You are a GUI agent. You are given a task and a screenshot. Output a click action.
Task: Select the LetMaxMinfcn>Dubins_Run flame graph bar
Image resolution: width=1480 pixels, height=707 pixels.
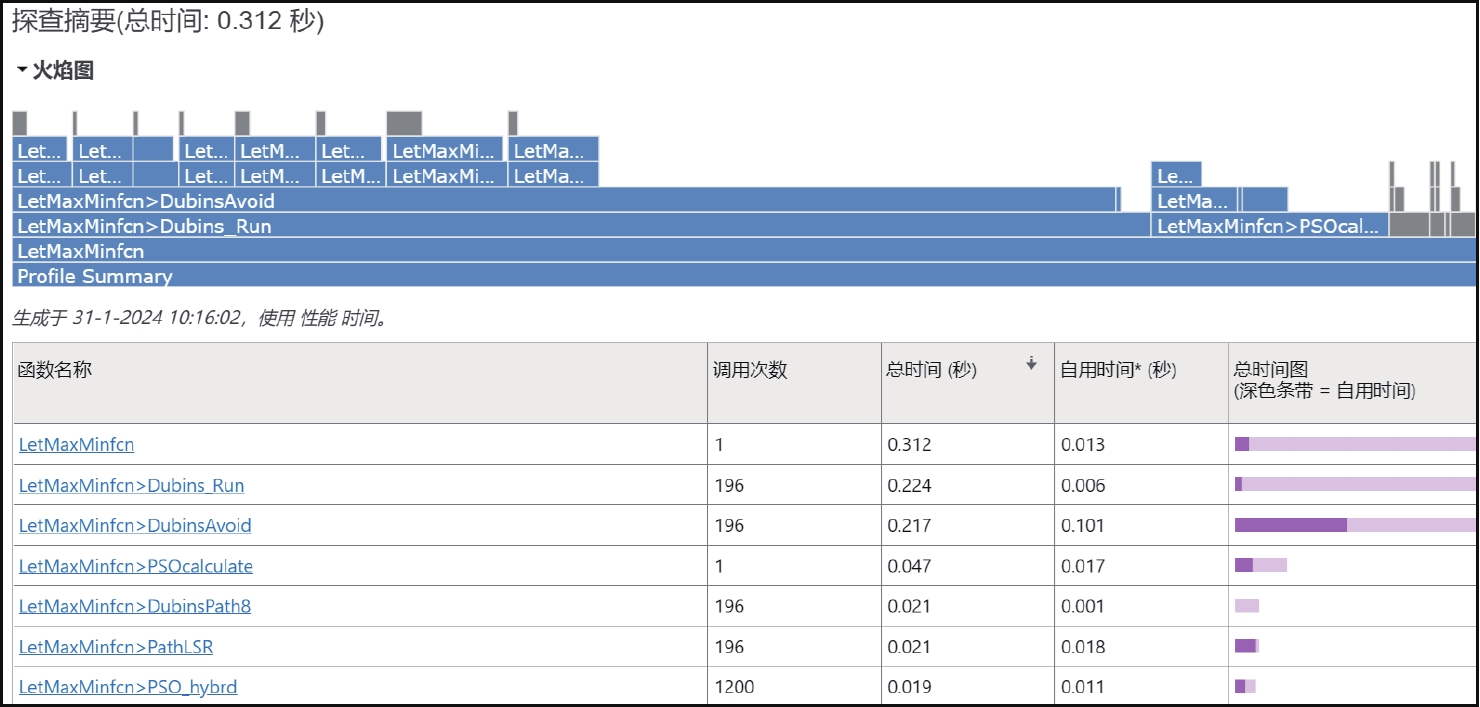[580, 226]
